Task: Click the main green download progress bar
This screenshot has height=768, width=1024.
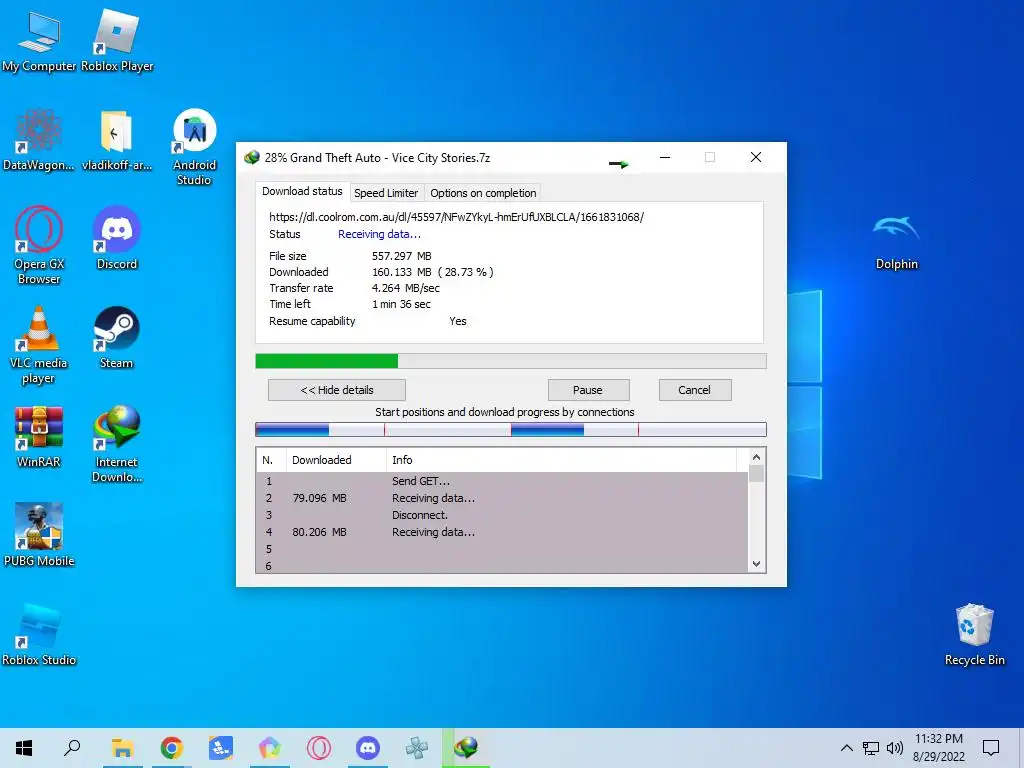Action: pos(511,361)
